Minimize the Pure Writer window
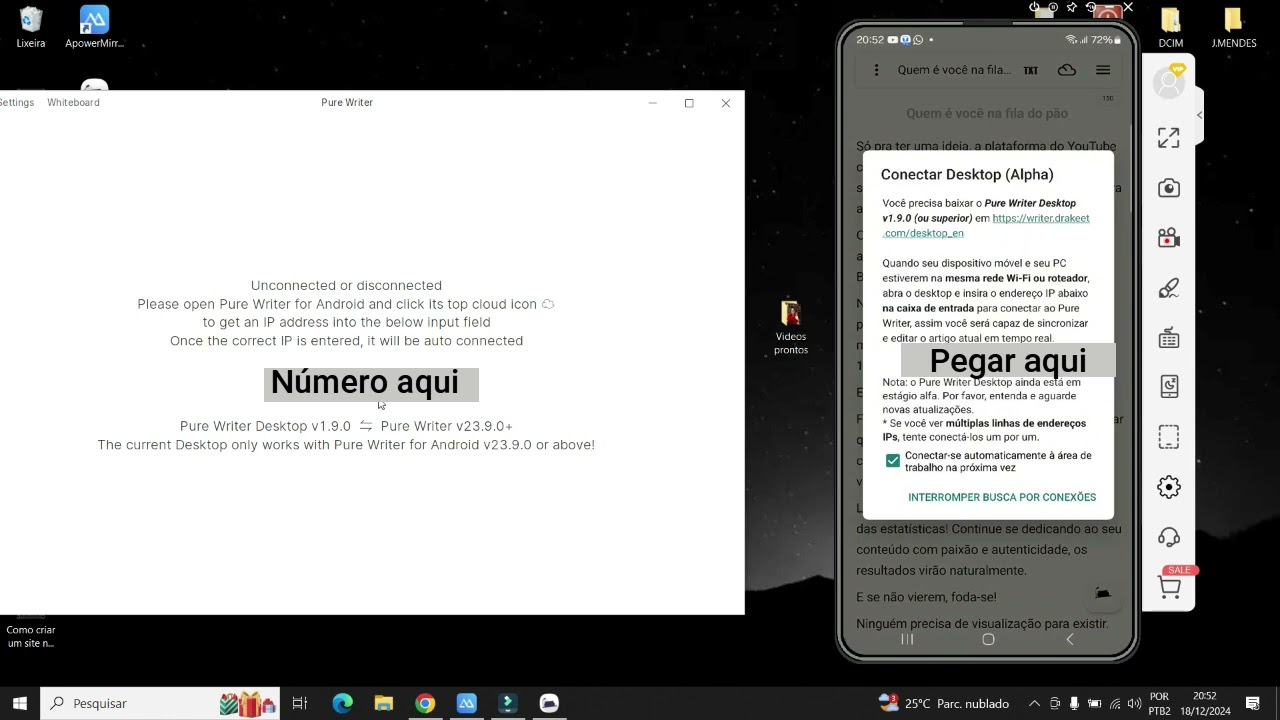 [x=653, y=103]
